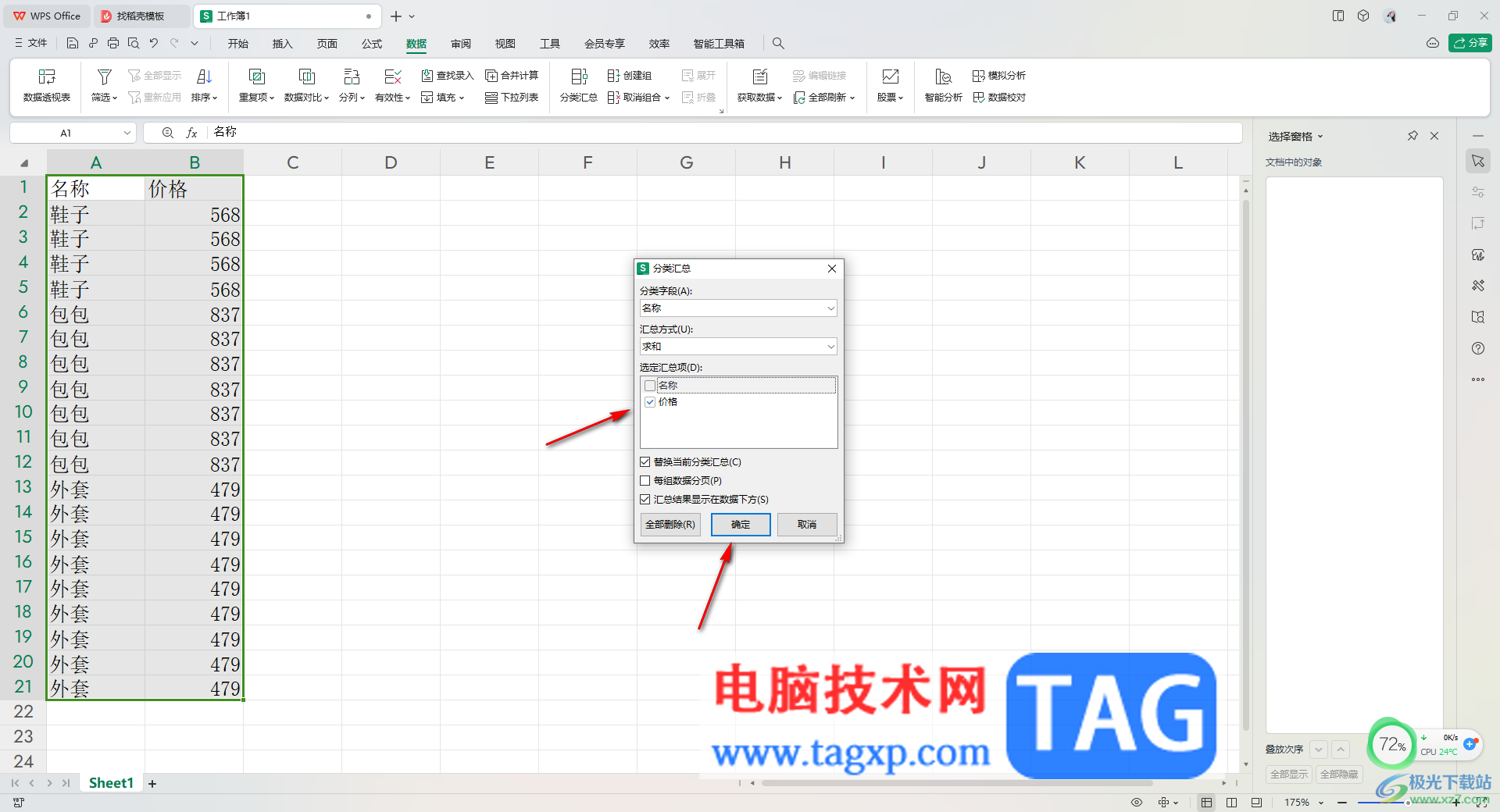Click the insert function fx icon
1500x812 pixels.
coord(191,133)
